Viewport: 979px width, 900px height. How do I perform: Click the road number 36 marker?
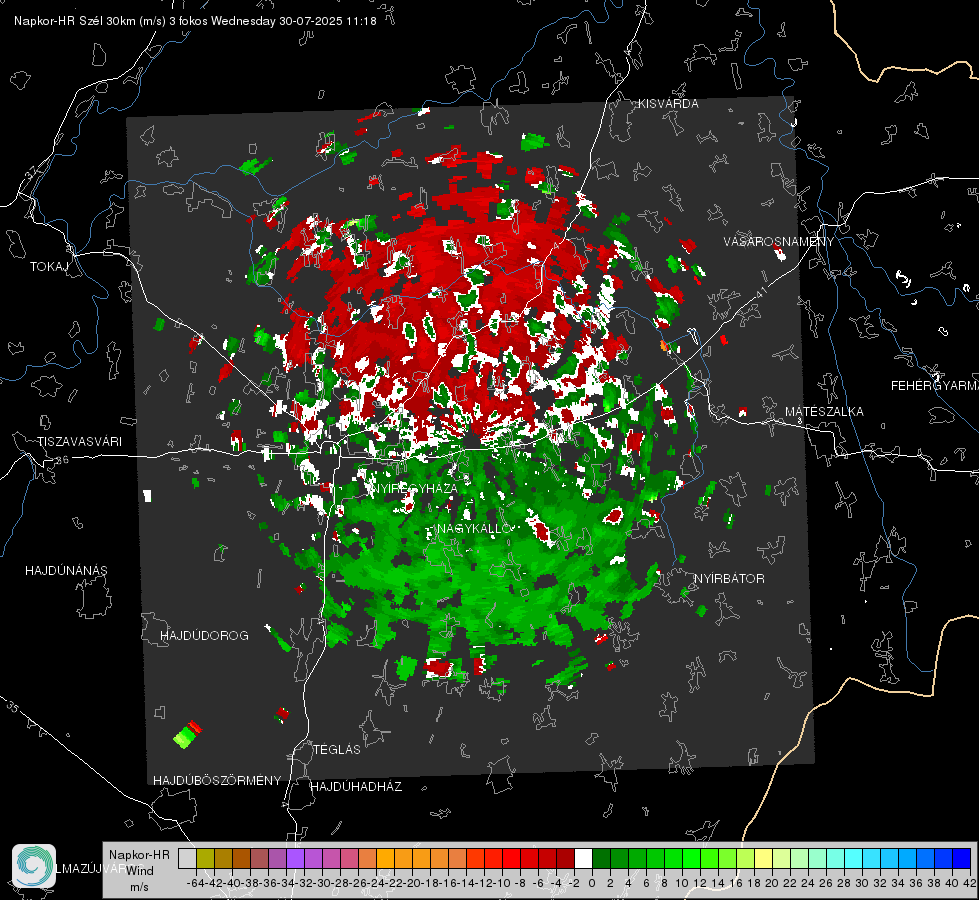pyautogui.click(x=62, y=460)
